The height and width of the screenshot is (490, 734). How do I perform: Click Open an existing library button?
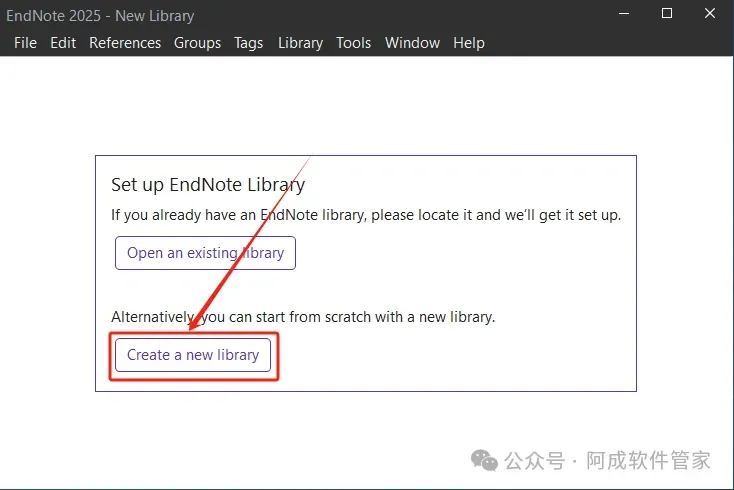[206, 253]
